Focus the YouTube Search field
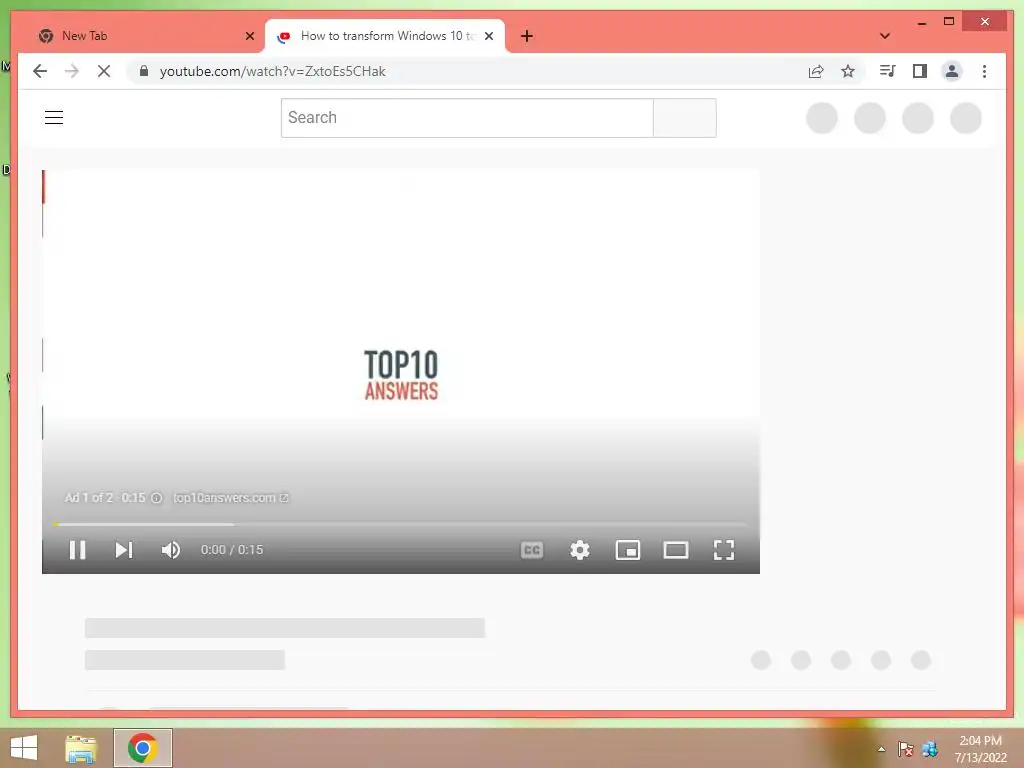Viewport: 1024px width, 768px height. (467, 118)
